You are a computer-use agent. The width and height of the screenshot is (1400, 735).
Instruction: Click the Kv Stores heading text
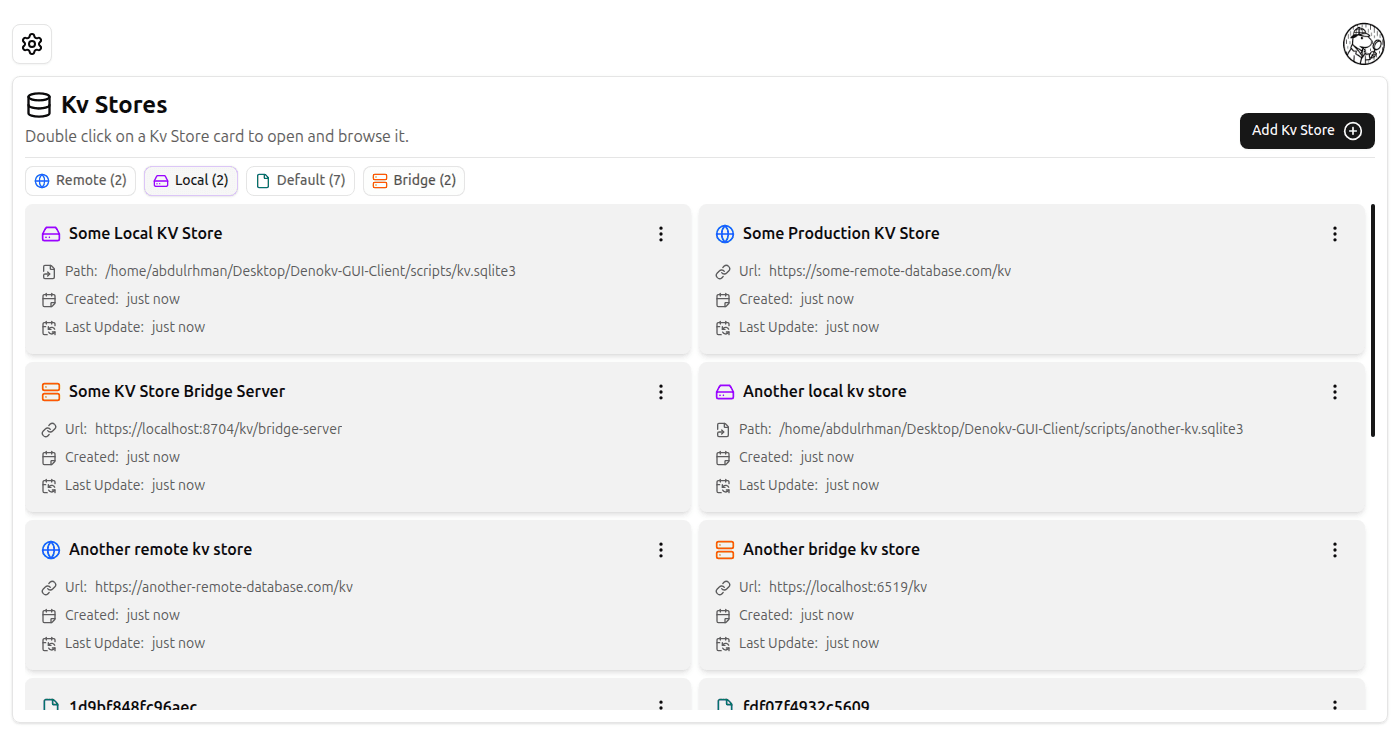114,105
